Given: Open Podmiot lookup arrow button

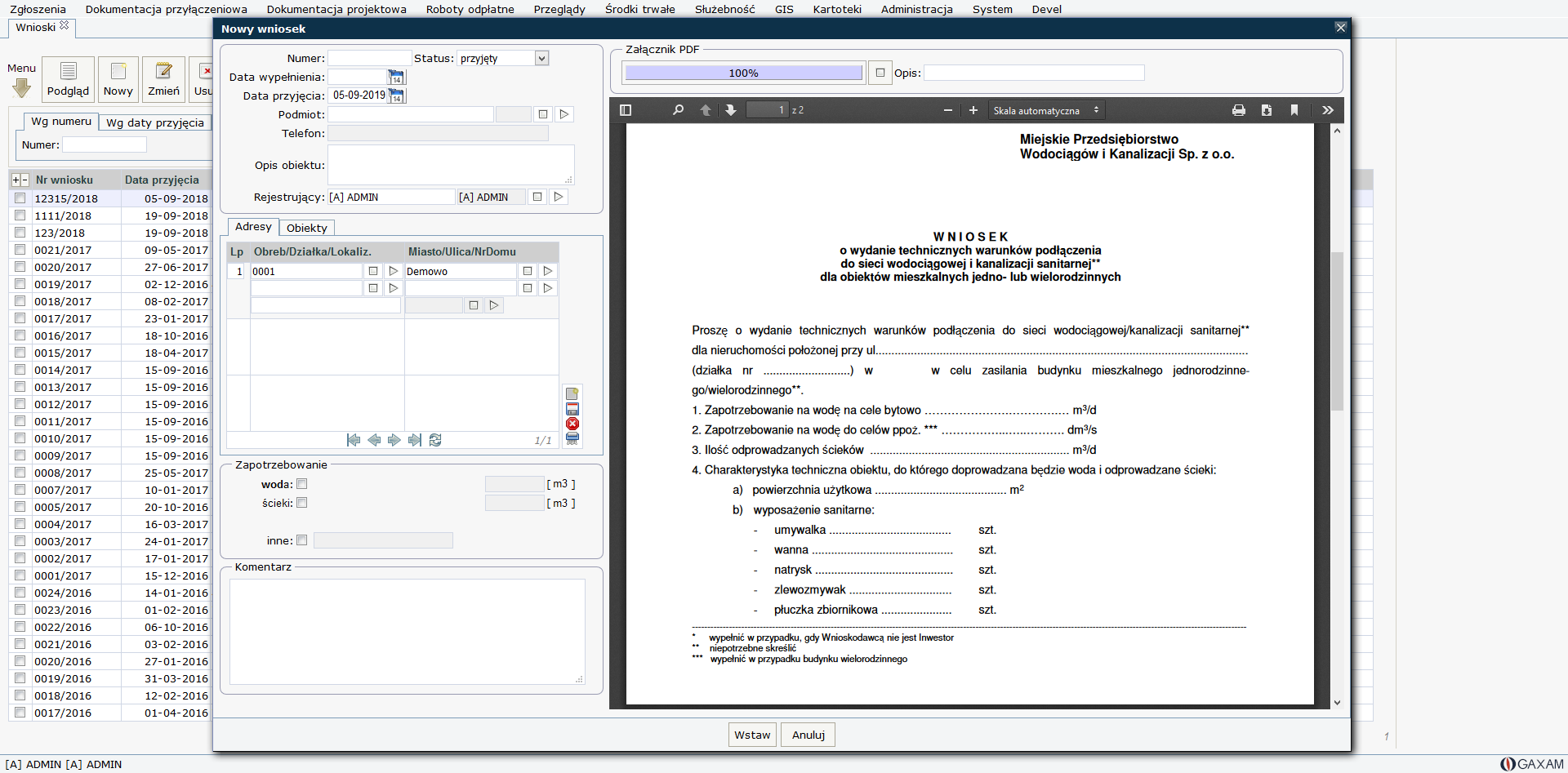Looking at the screenshot, I should coord(564,114).
